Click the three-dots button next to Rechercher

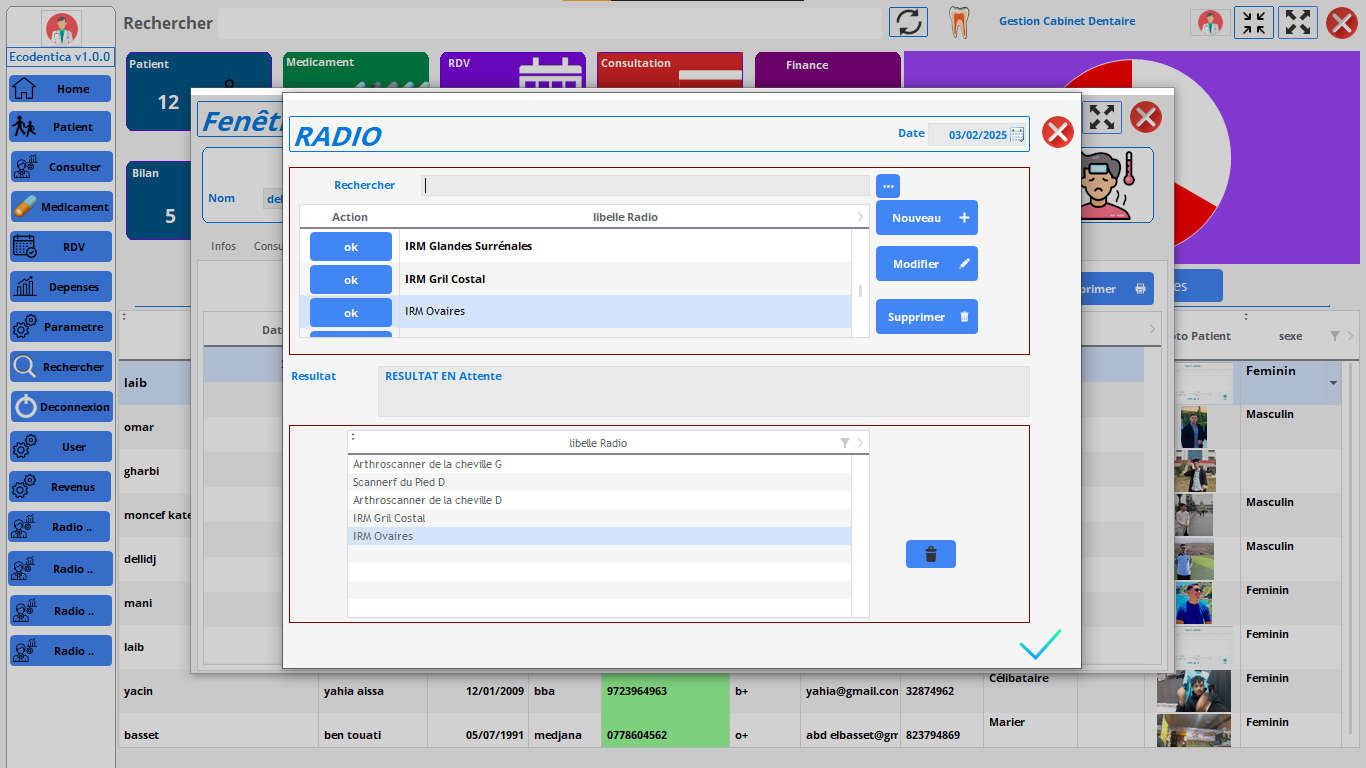click(888, 186)
